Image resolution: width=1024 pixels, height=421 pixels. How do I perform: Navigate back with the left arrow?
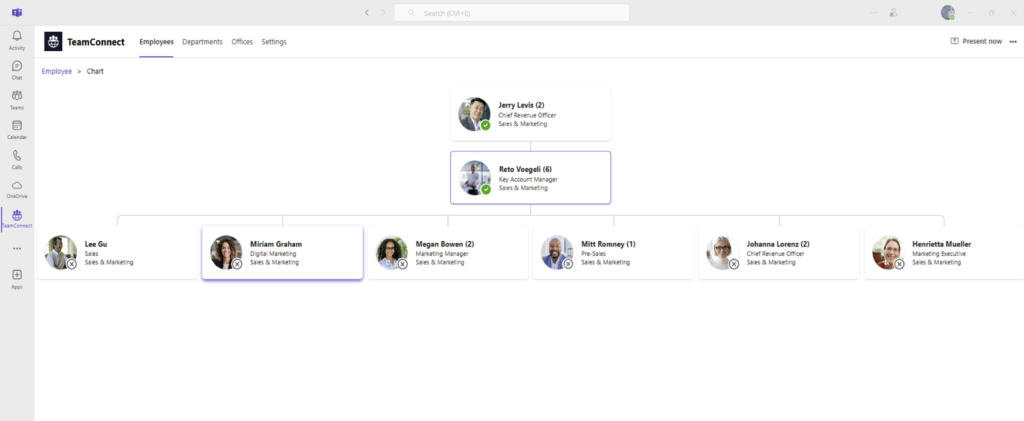(366, 12)
